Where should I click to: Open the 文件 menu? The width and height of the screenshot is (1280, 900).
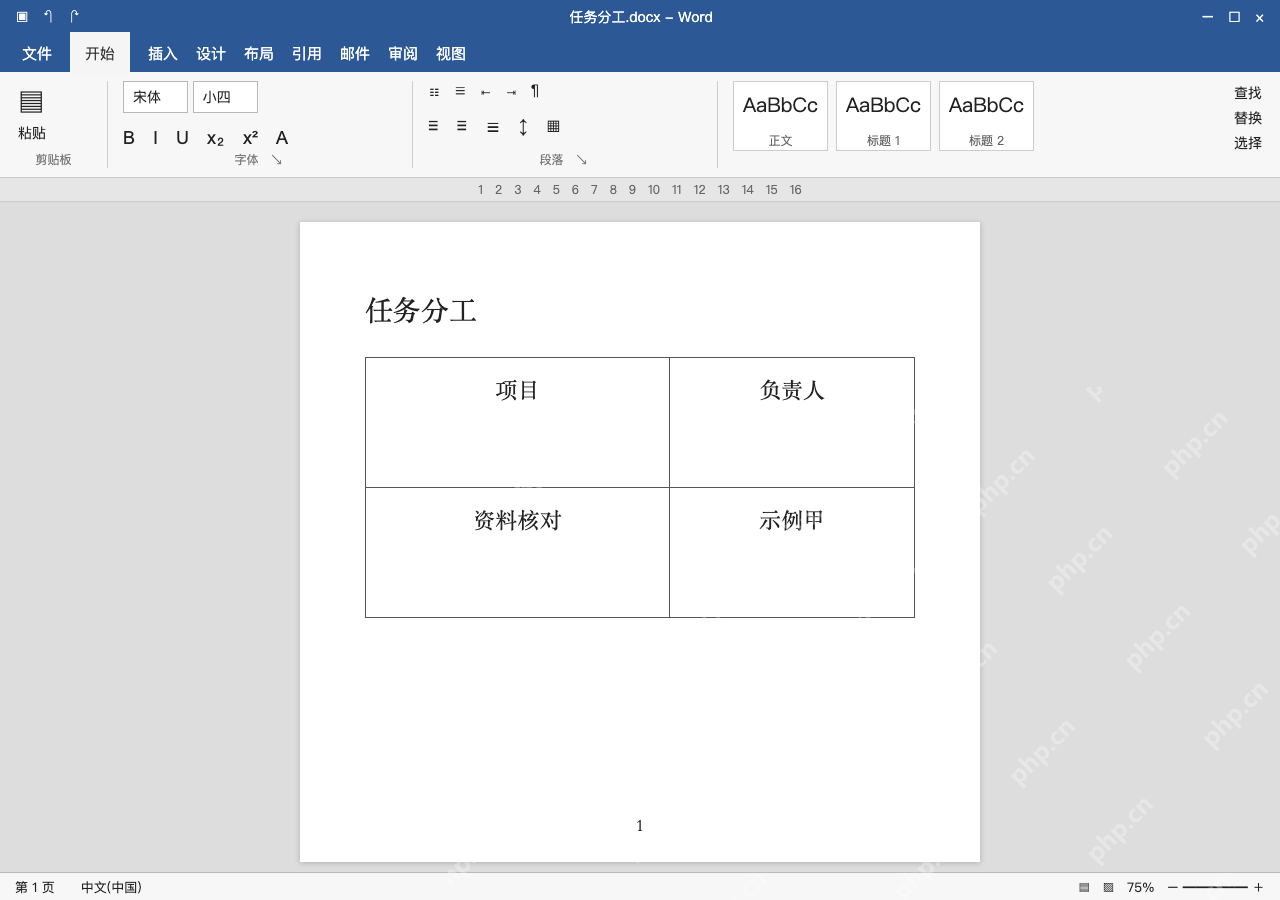37,54
